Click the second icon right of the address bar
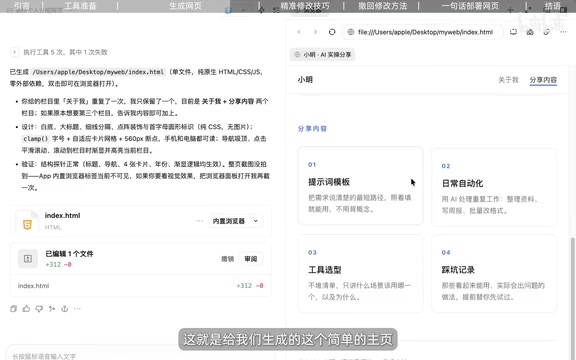Screen dimensions: 576x360 (530, 32)
